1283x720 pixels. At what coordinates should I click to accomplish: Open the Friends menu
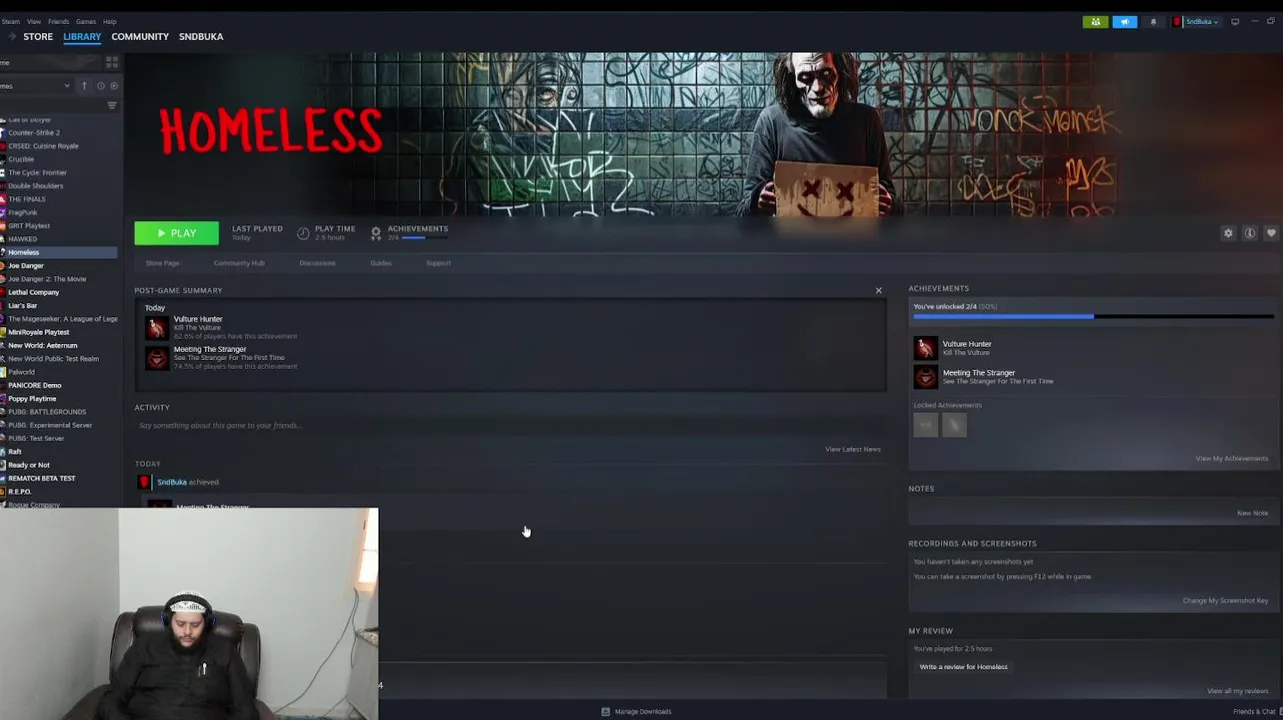click(59, 21)
